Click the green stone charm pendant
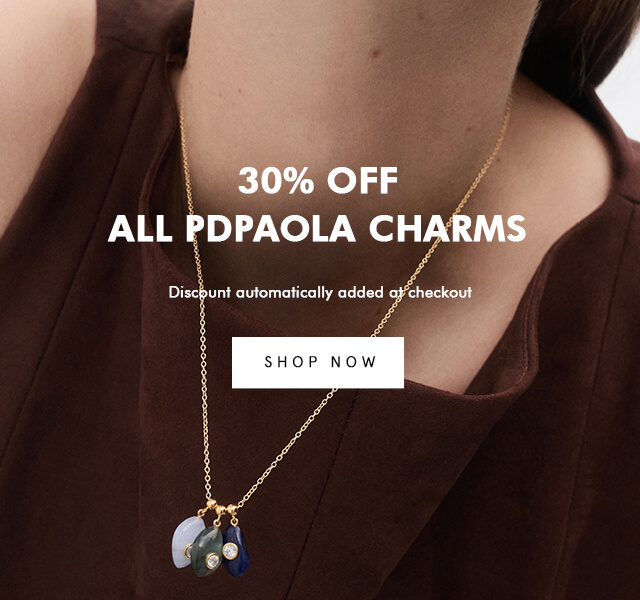Screen dimensions: 640x600 click(x=207, y=551)
